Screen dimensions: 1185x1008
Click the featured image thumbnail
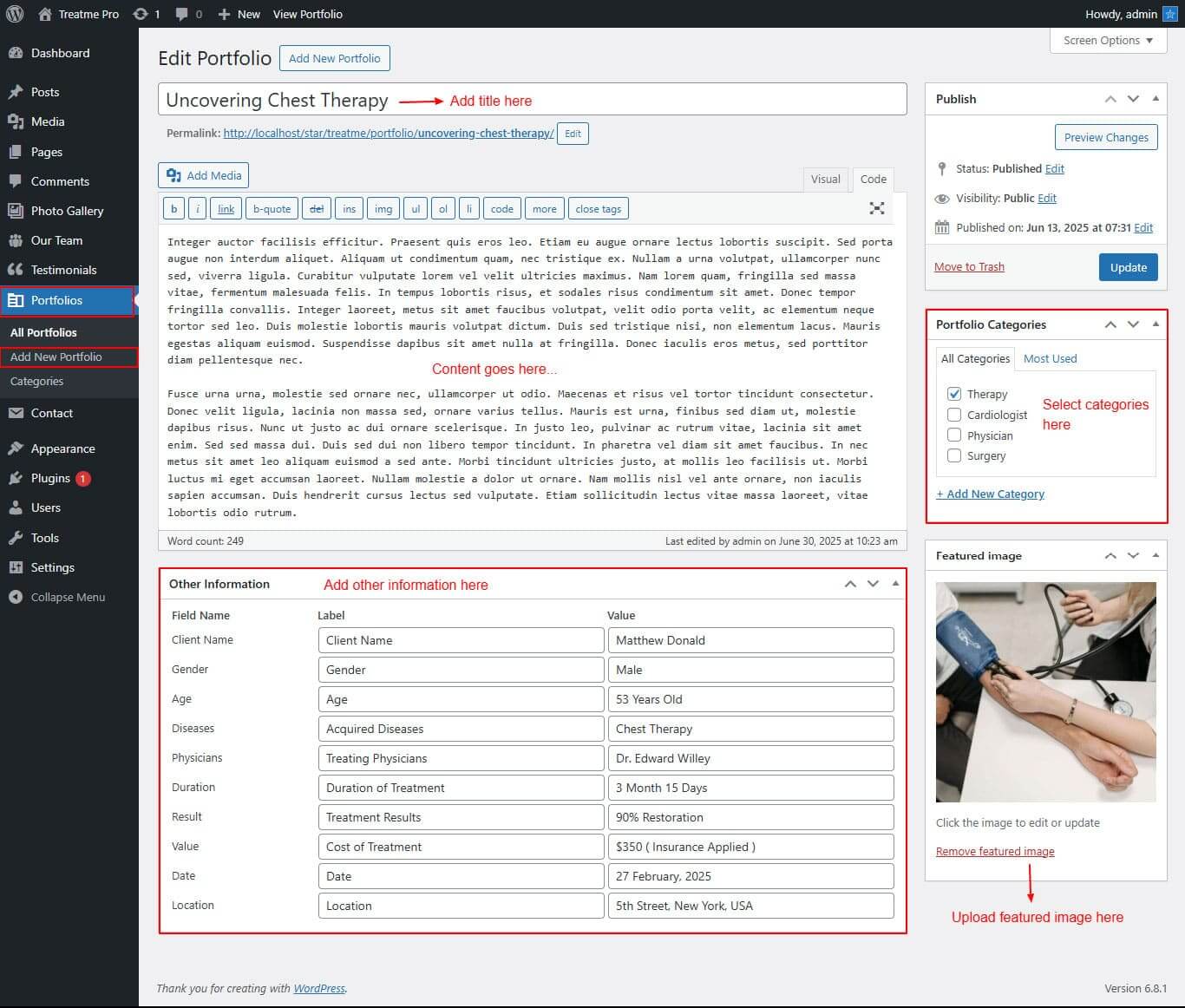click(x=1045, y=691)
